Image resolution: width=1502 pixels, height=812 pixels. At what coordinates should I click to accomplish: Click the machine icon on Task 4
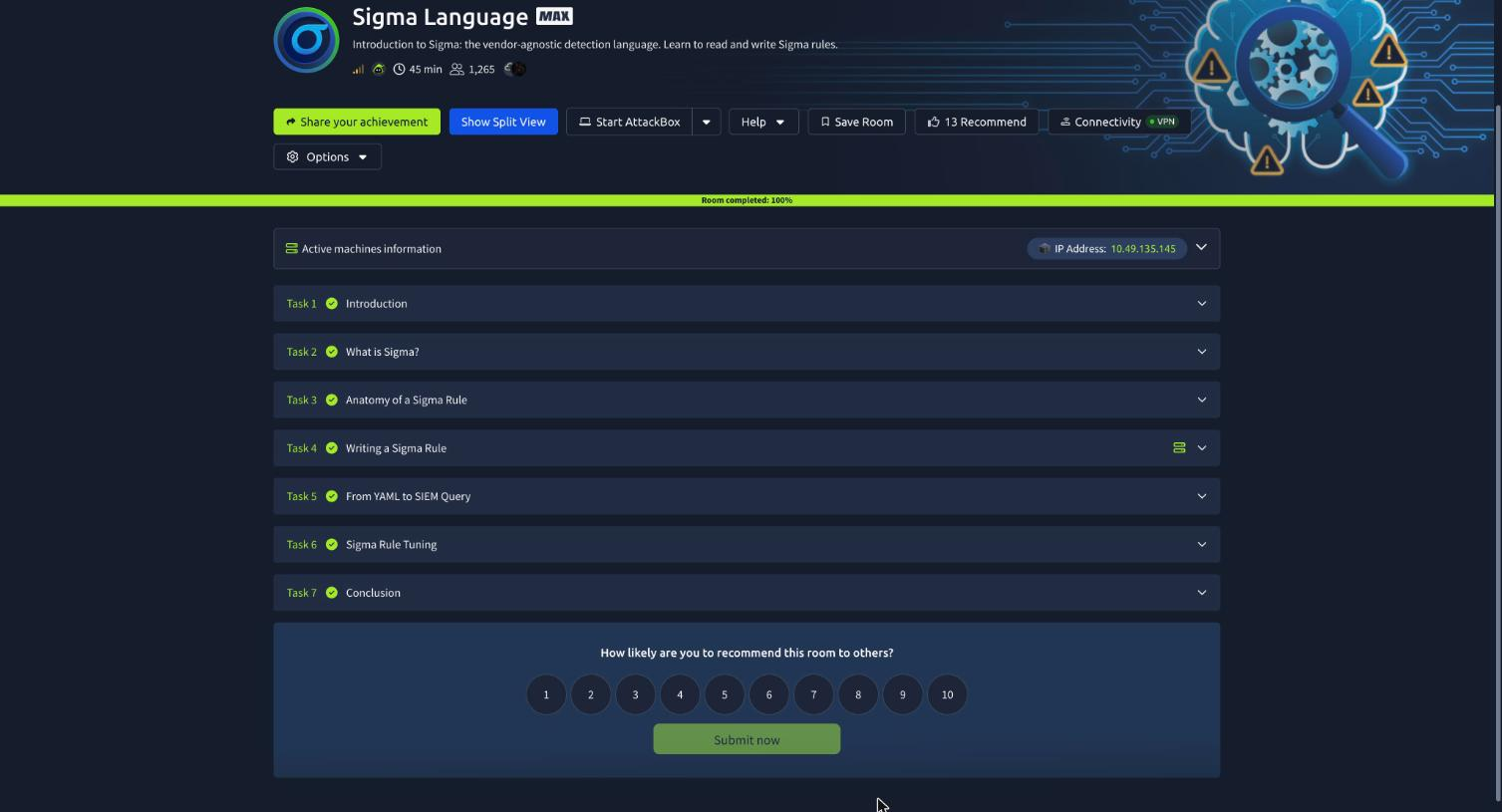pos(1179,448)
